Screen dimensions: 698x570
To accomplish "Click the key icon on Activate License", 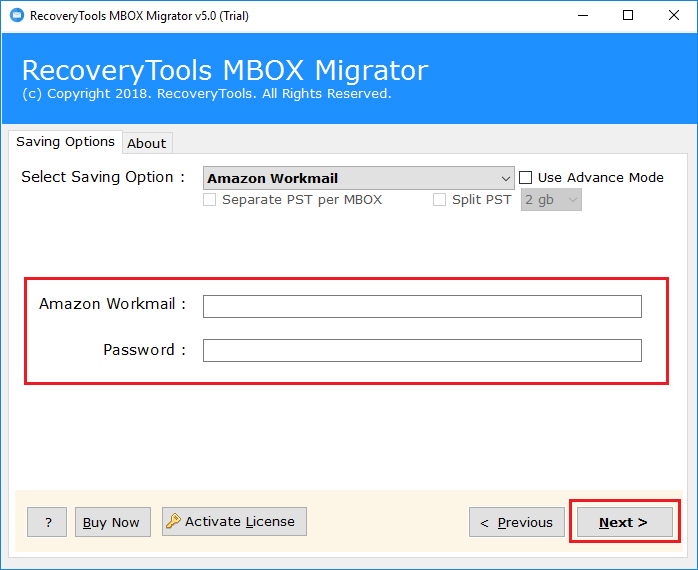I will tap(173, 521).
